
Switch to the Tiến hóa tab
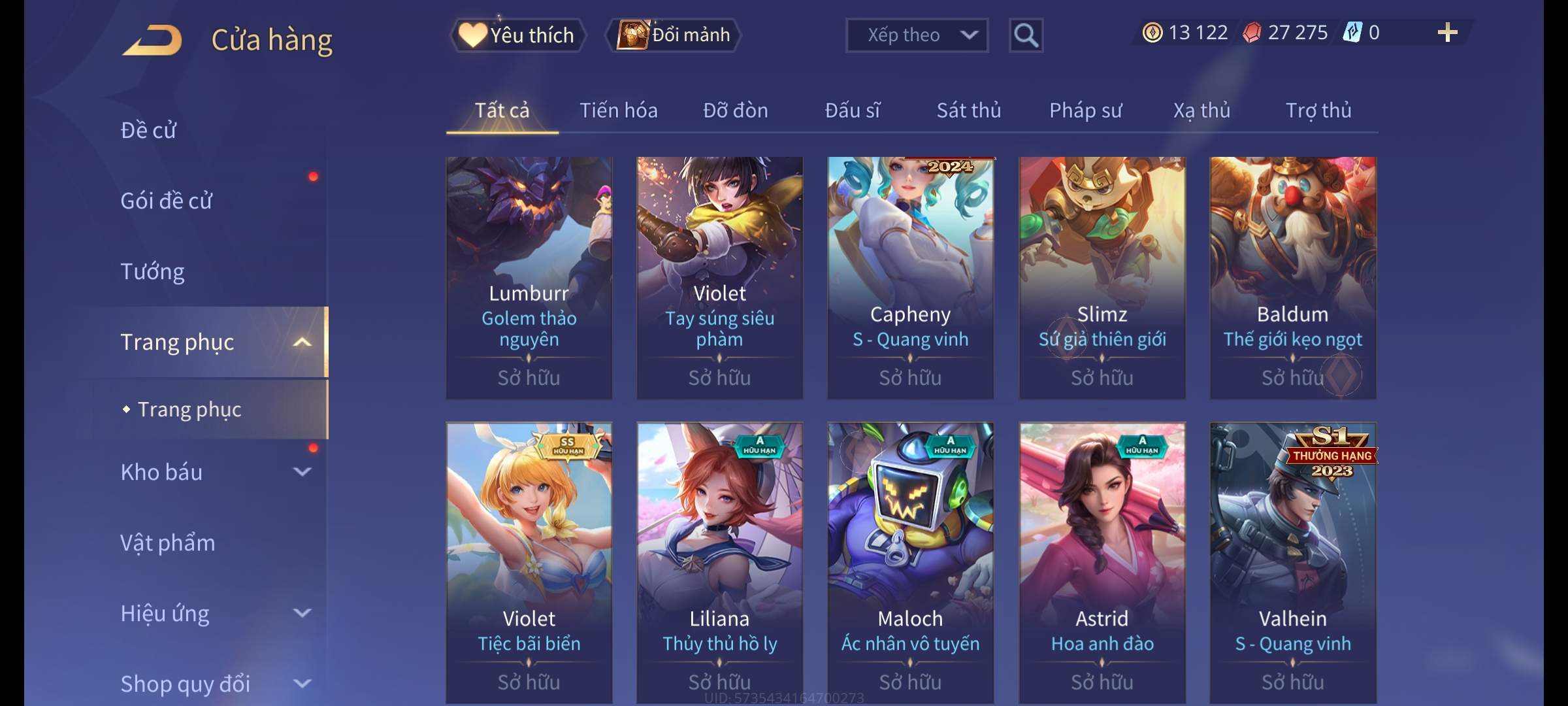pyautogui.click(x=619, y=110)
